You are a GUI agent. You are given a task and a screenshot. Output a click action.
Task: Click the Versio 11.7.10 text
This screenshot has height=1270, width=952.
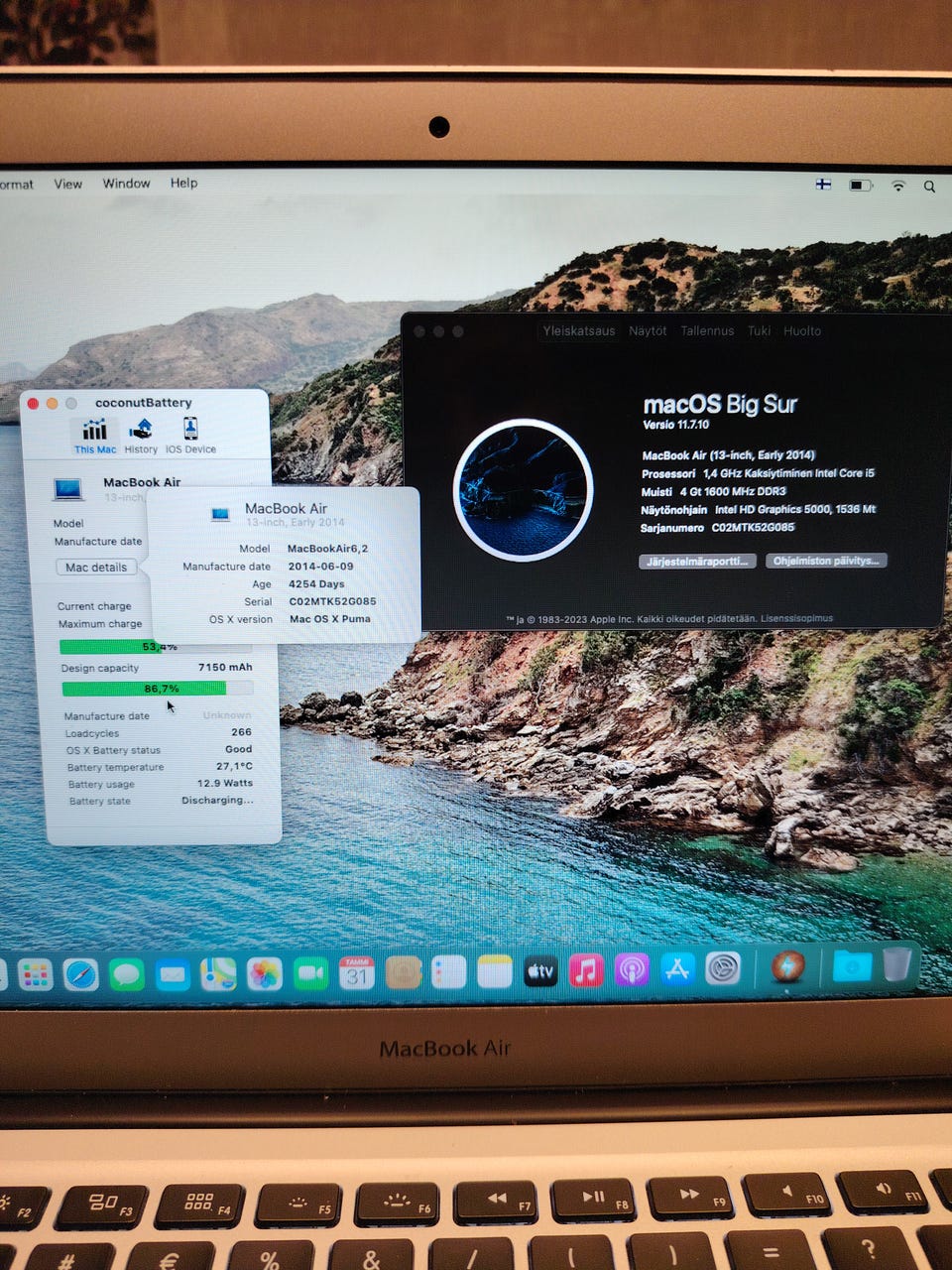pyautogui.click(x=675, y=425)
